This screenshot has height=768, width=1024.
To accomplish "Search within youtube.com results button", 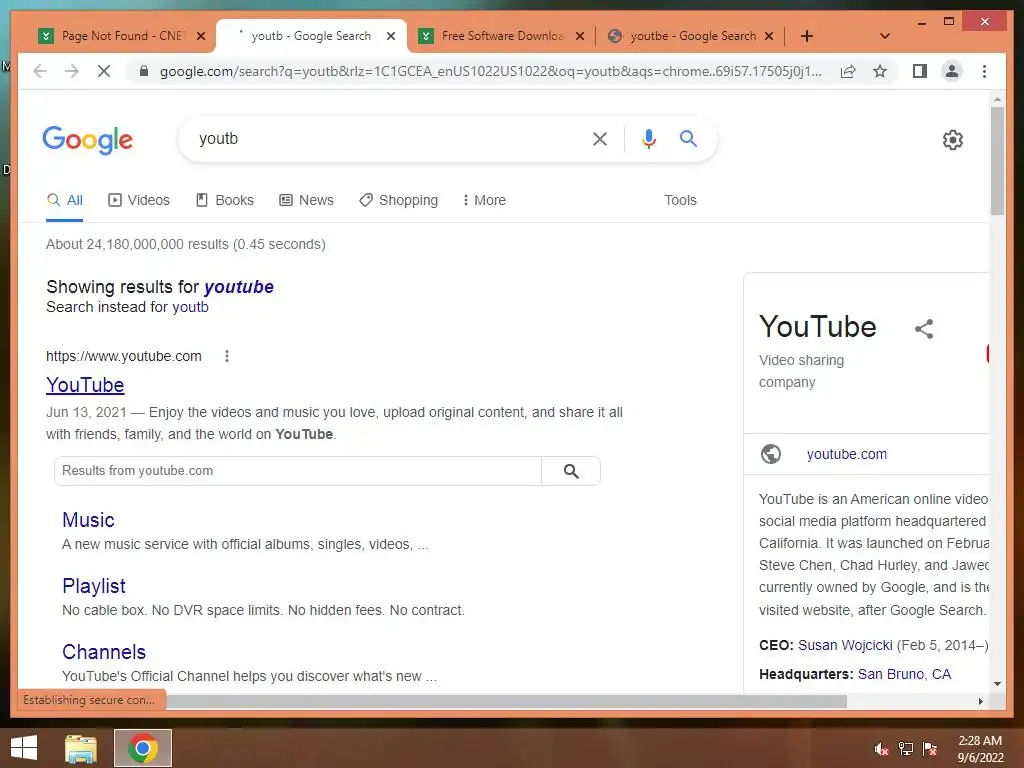I will tap(571, 471).
